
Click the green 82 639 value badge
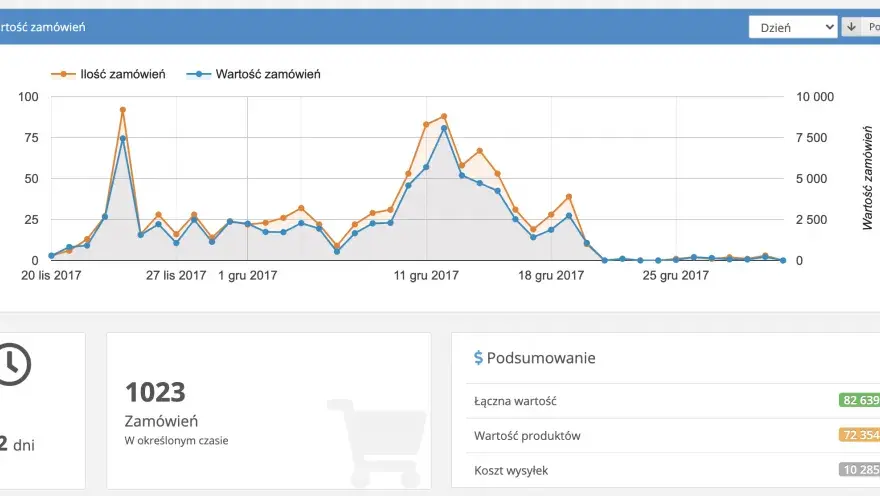point(859,400)
